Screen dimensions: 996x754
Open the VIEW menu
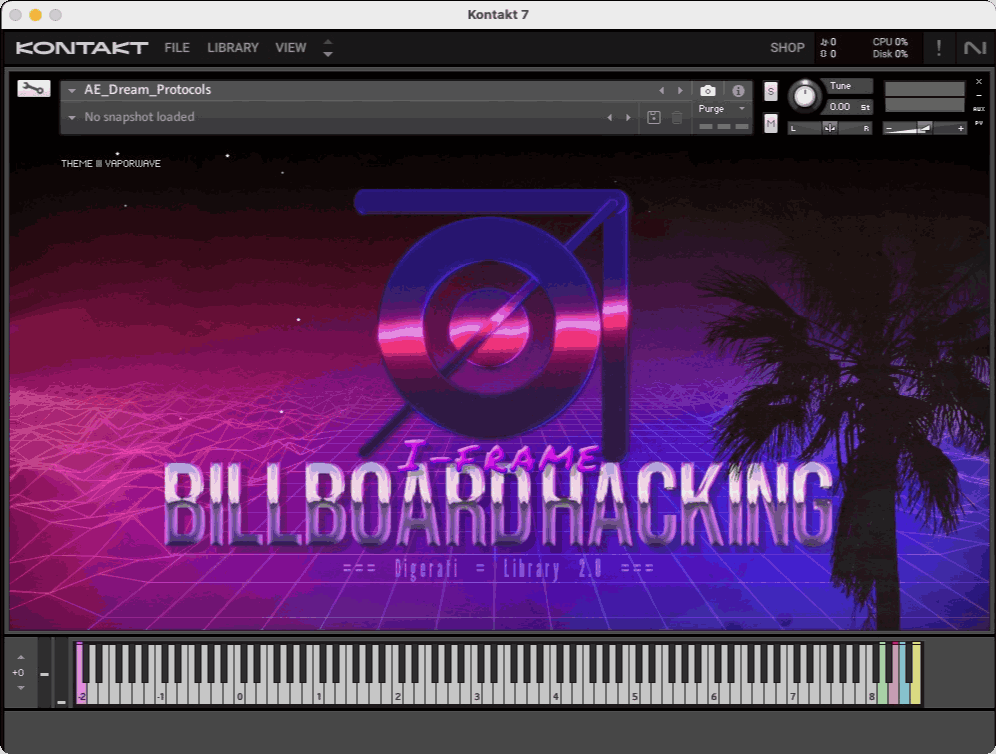pos(290,48)
